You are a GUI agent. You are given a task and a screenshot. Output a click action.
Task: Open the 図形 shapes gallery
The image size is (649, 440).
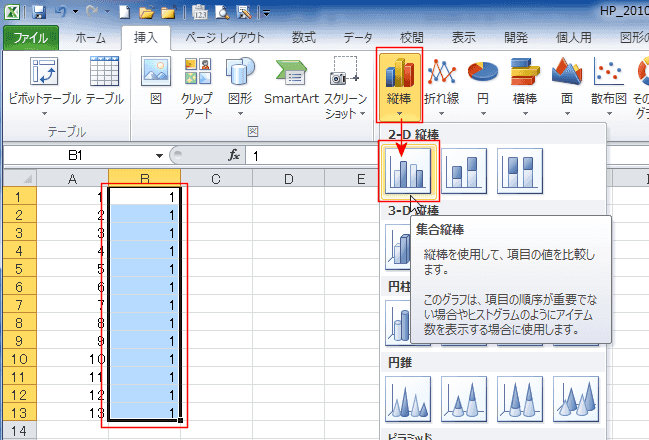[240, 87]
